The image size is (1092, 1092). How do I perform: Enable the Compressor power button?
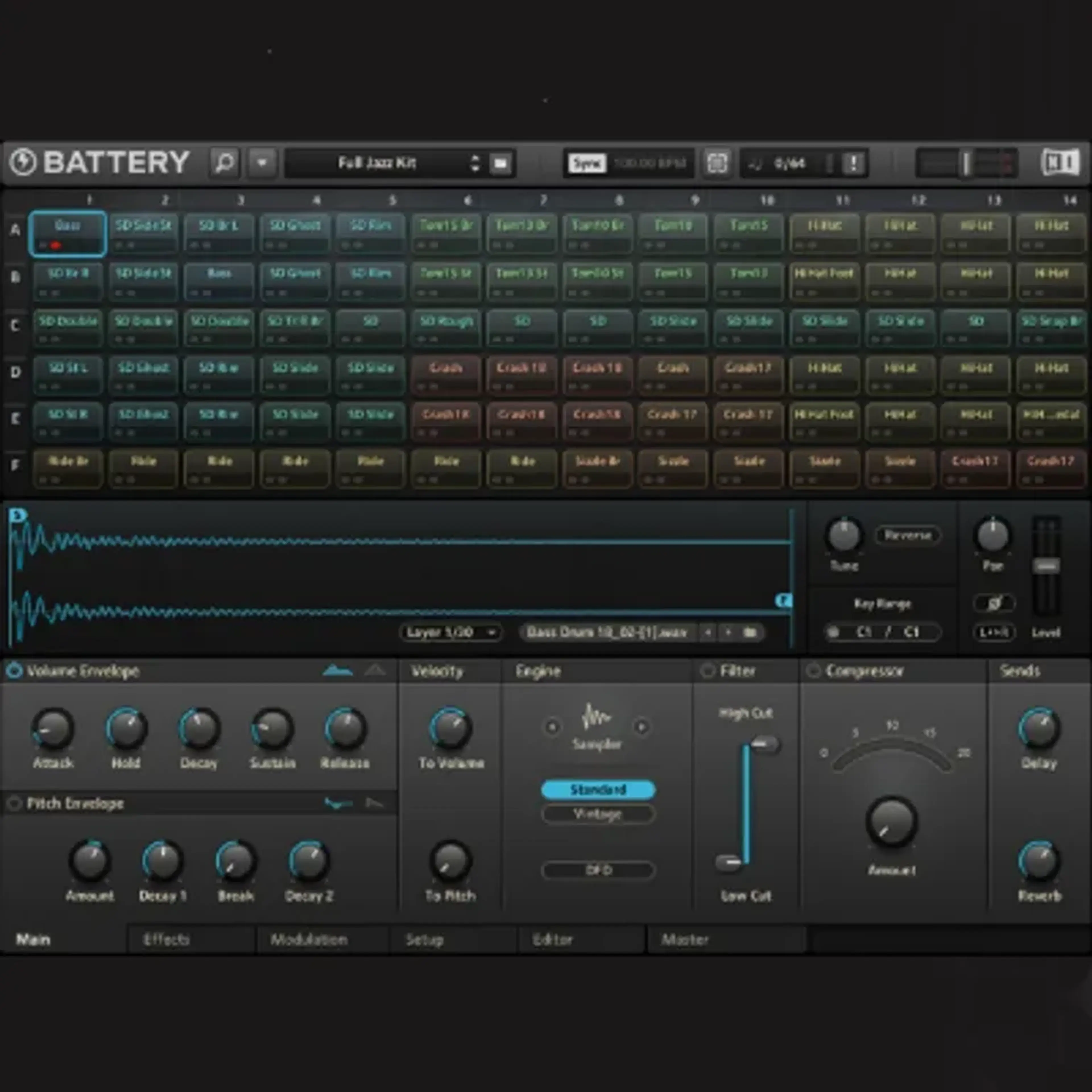click(813, 670)
